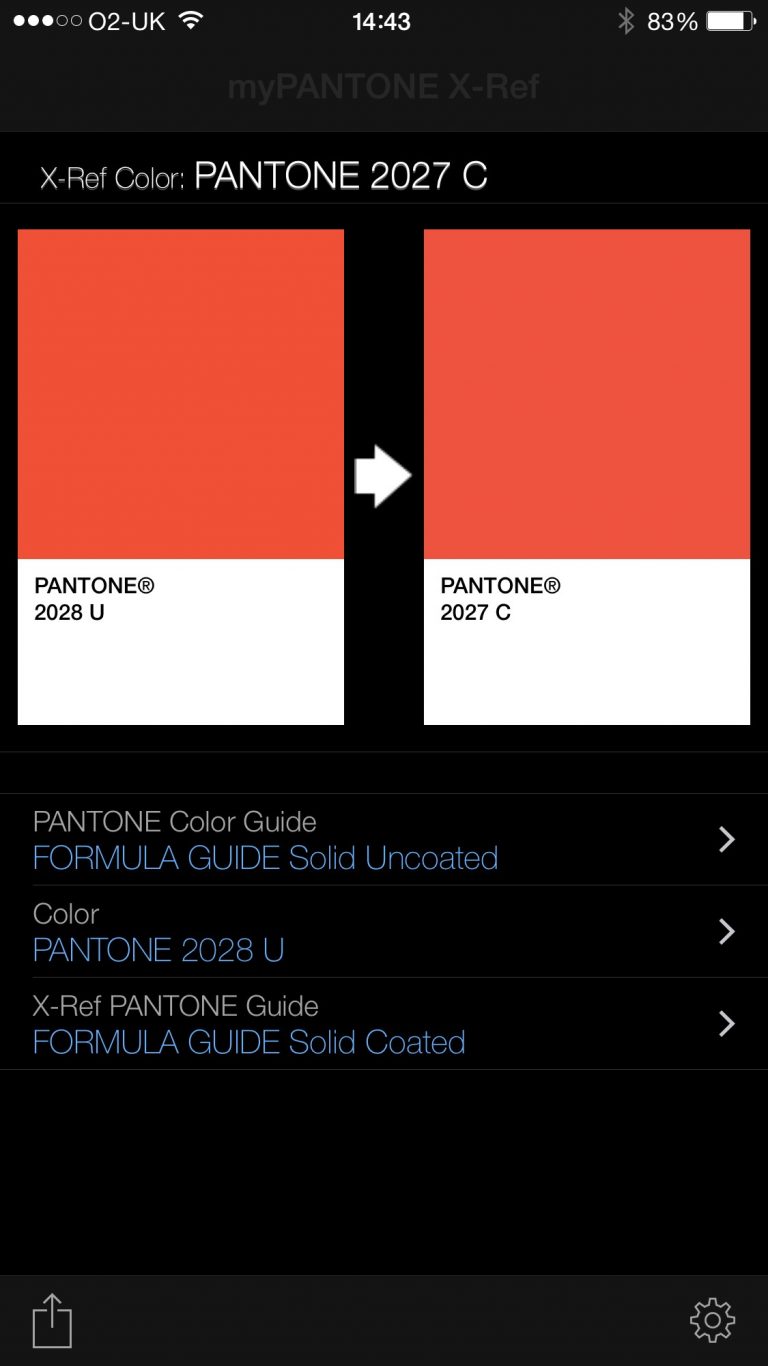This screenshot has width=768, height=1366.
Task: Tap the signal strength dots indicator
Action: [x=47, y=21]
